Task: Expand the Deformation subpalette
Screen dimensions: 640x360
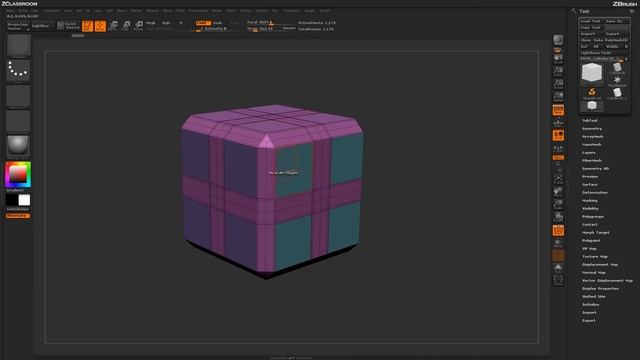Action: tap(595, 192)
